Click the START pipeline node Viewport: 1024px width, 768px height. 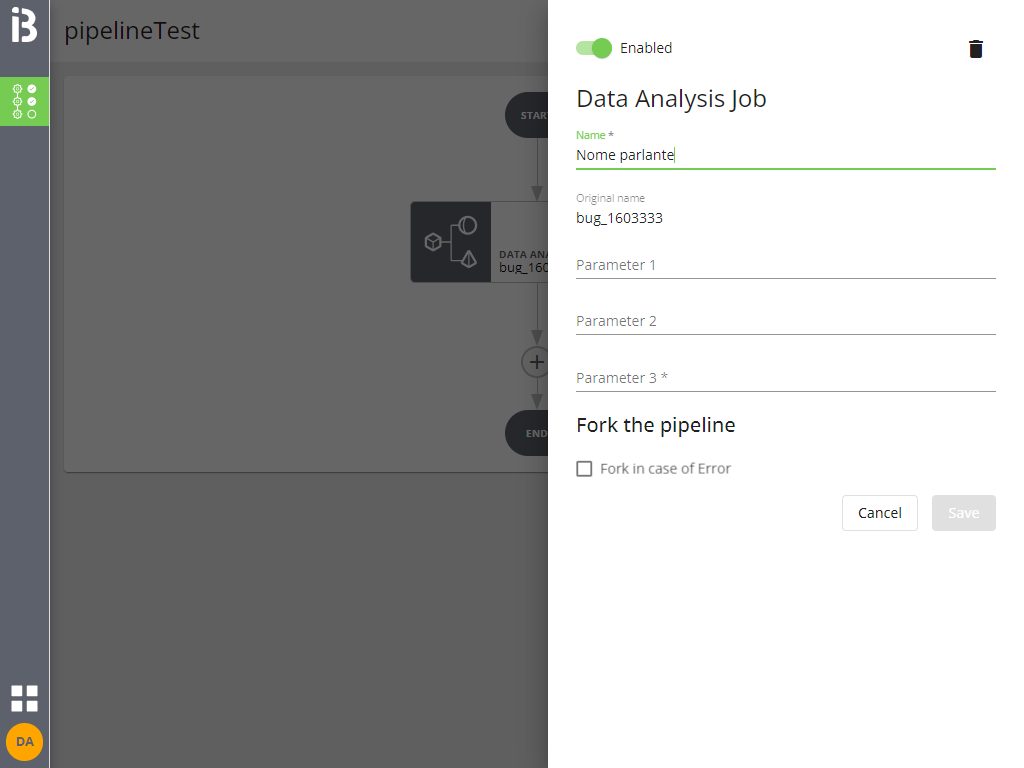tap(528, 116)
